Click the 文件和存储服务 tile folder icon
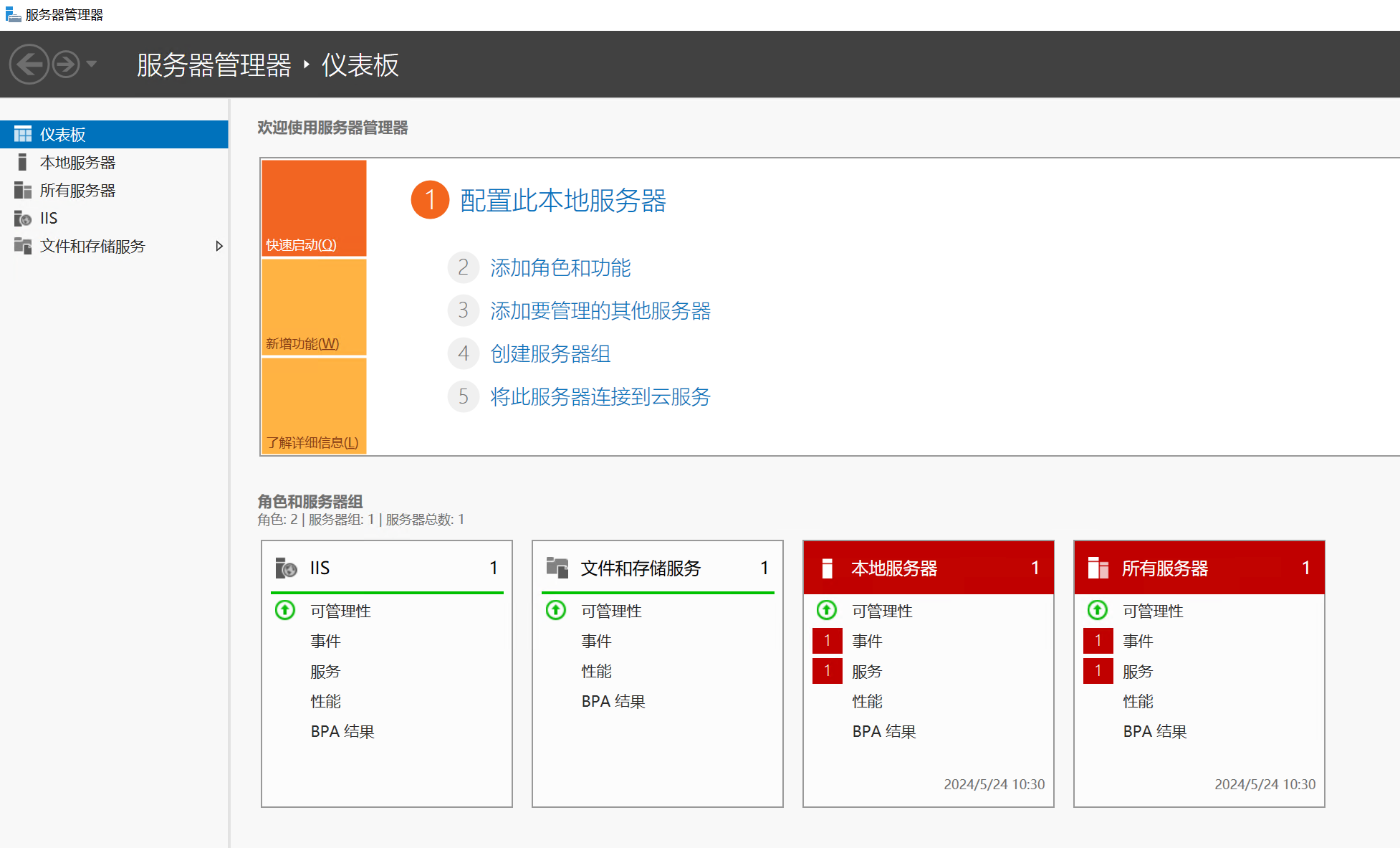This screenshot has height=848, width=1400. point(557,568)
